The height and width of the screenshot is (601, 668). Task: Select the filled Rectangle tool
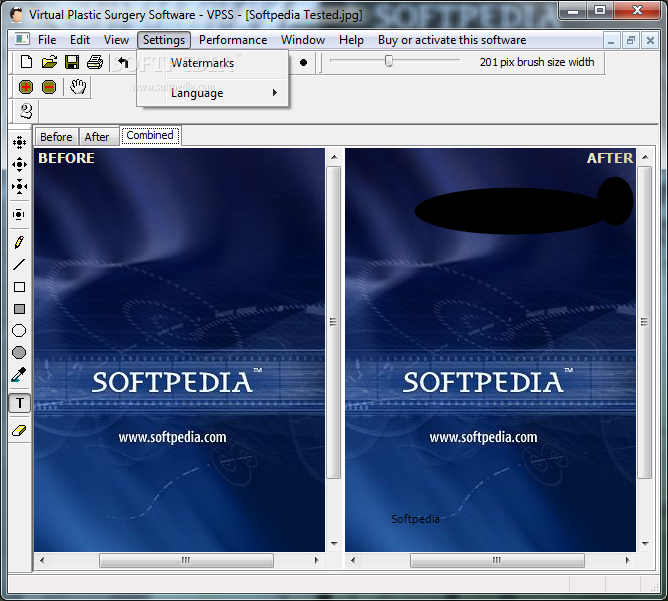19,309
